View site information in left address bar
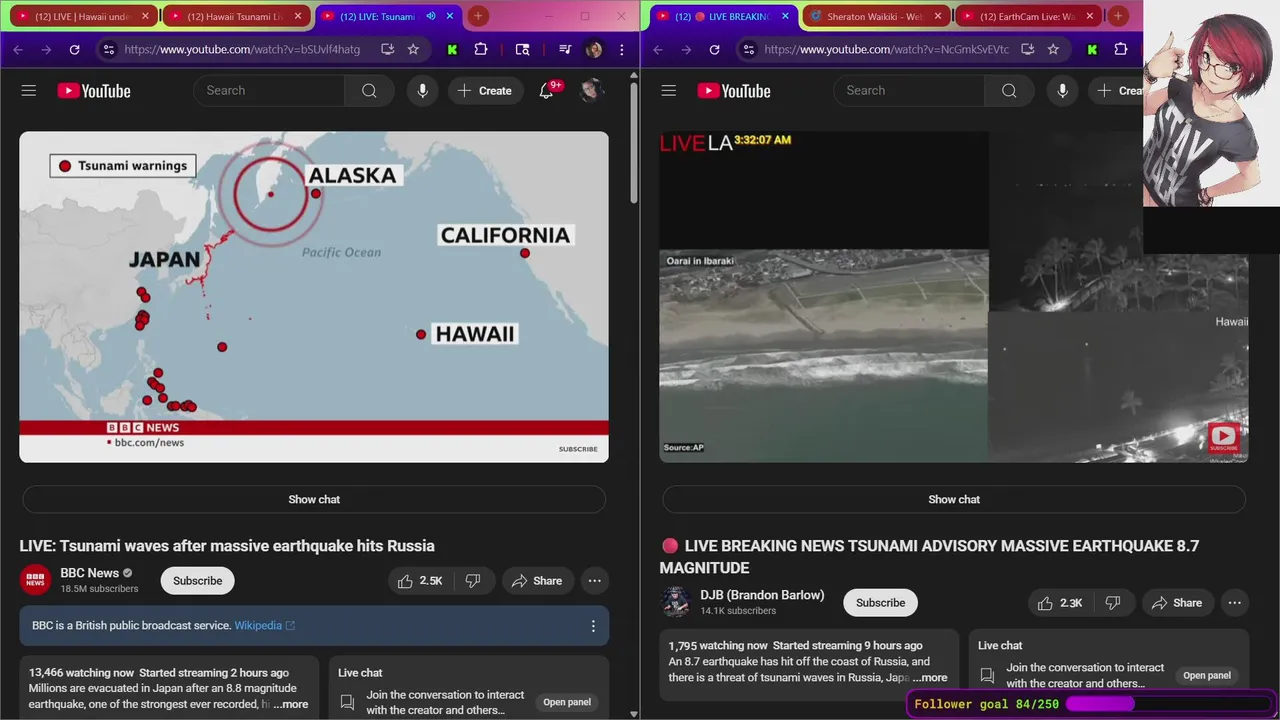 pos(109,49)
